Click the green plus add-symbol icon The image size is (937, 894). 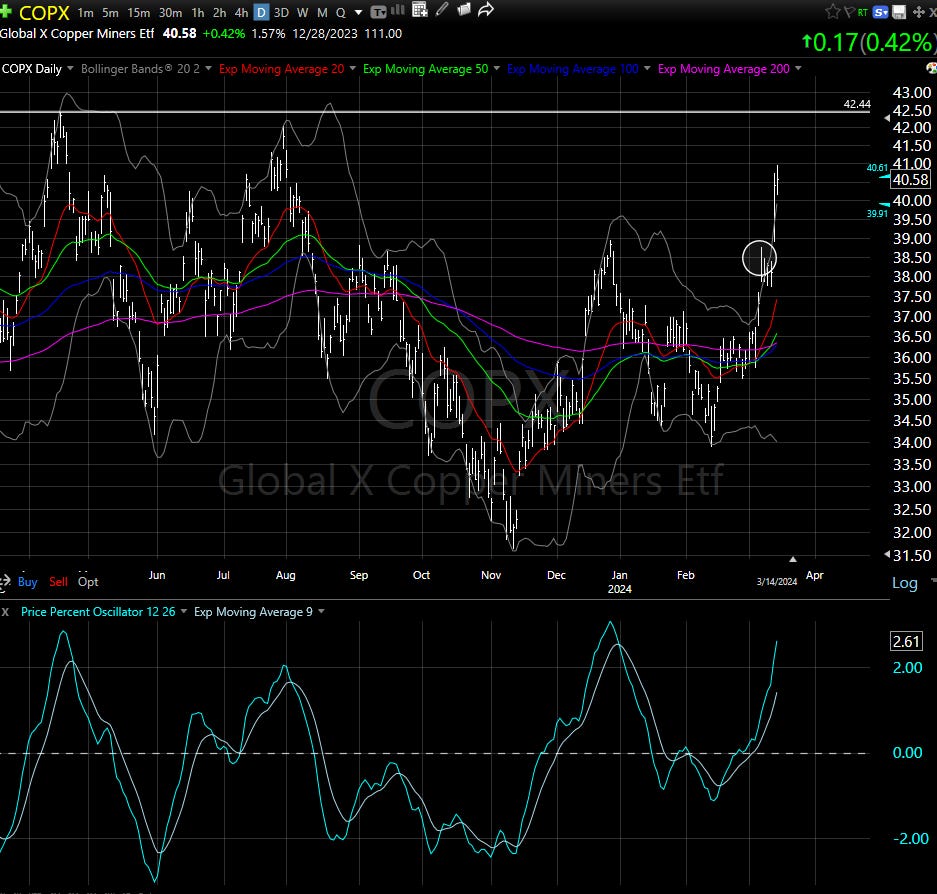[x=5, y=11]
